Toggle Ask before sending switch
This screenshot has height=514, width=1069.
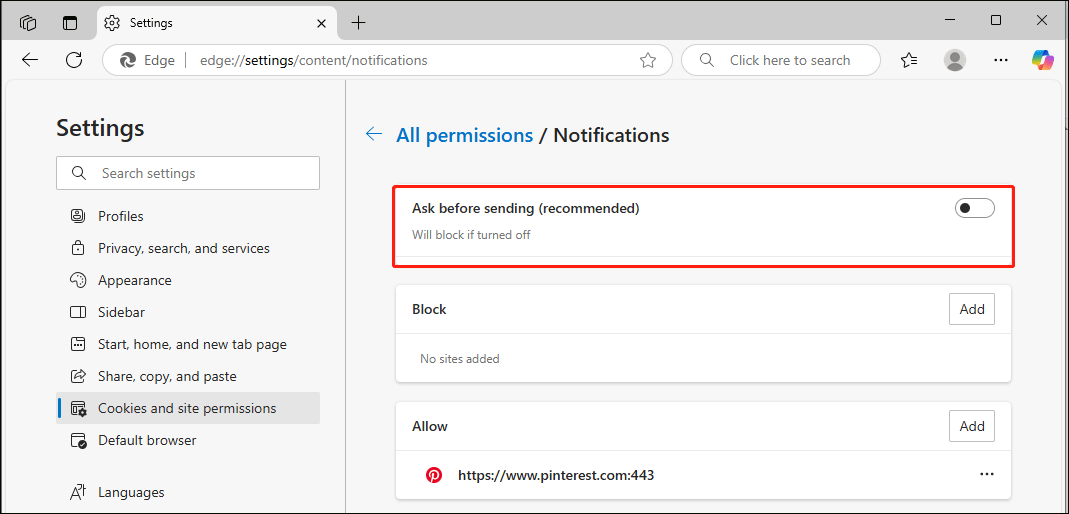[974, 208]
